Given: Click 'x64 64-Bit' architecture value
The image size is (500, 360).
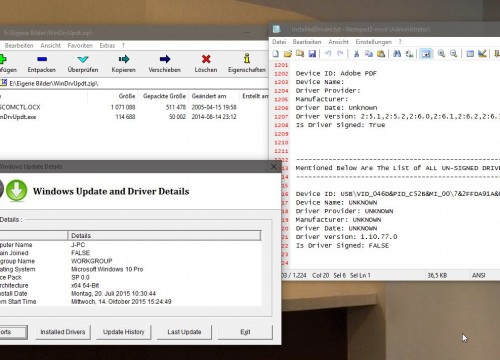Looking at the screenshot, I should (85, 285).
